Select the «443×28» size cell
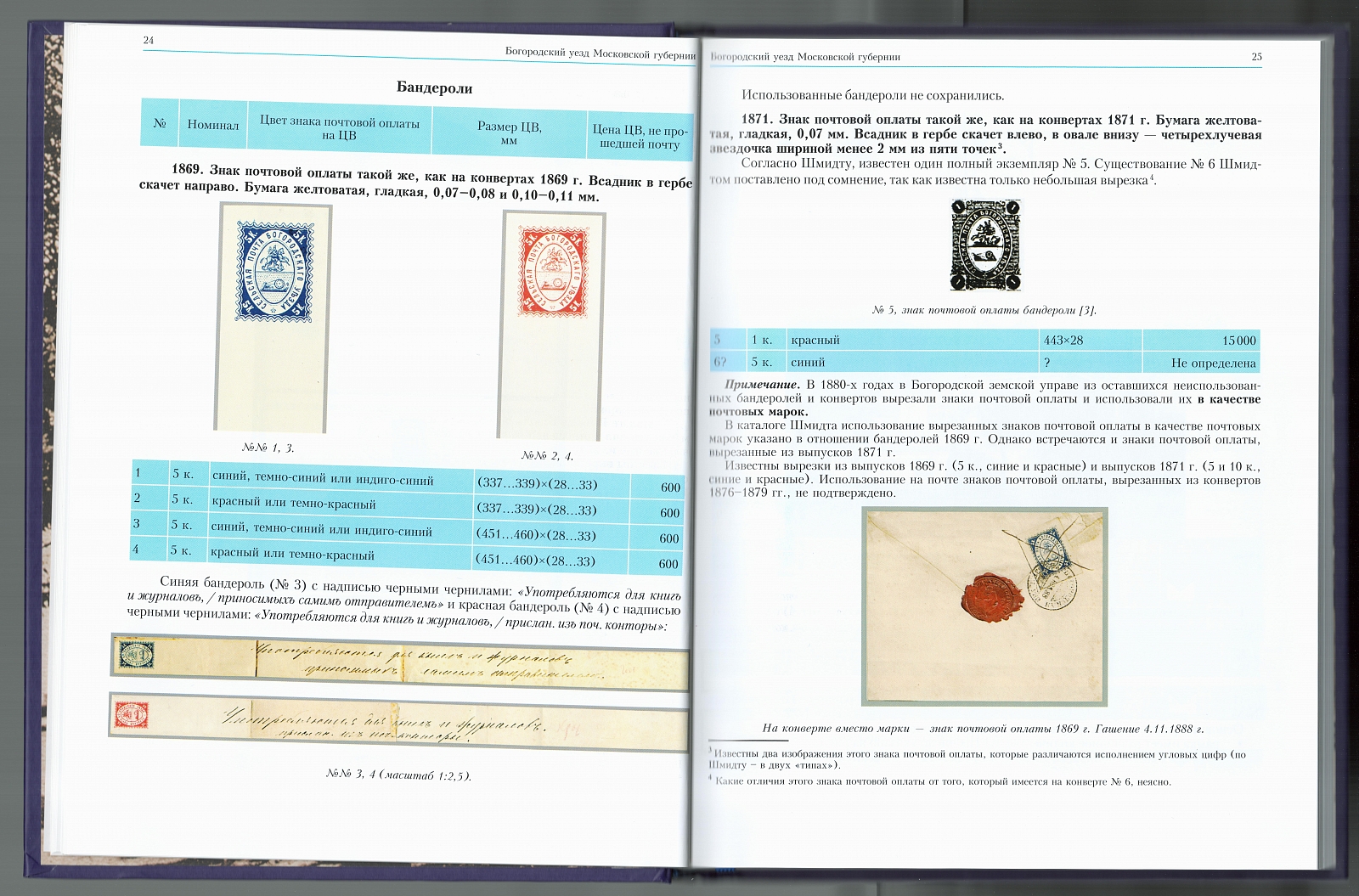Screen dimensions: 1359x896 click(1063, 341)
